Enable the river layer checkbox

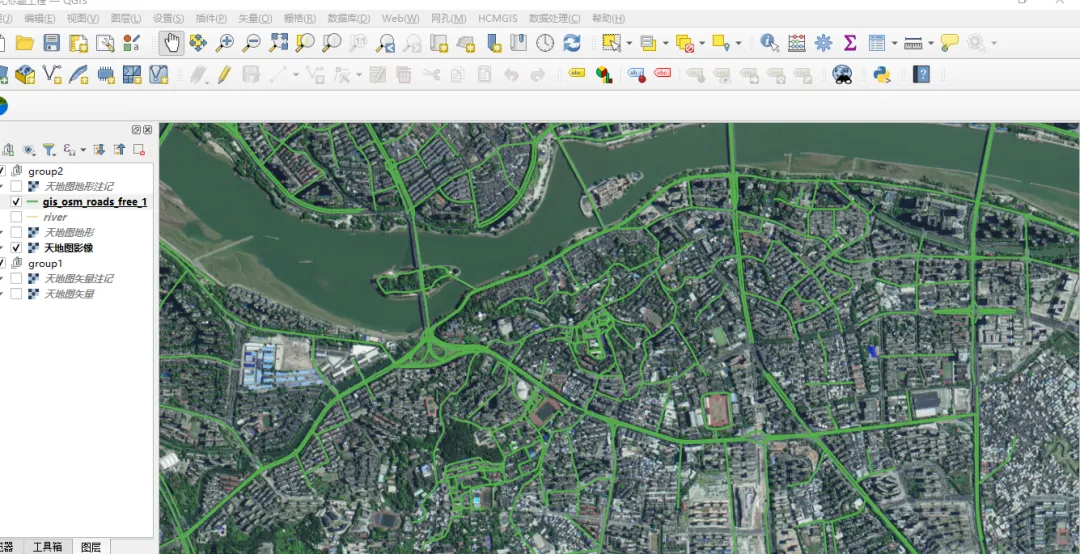16,217
